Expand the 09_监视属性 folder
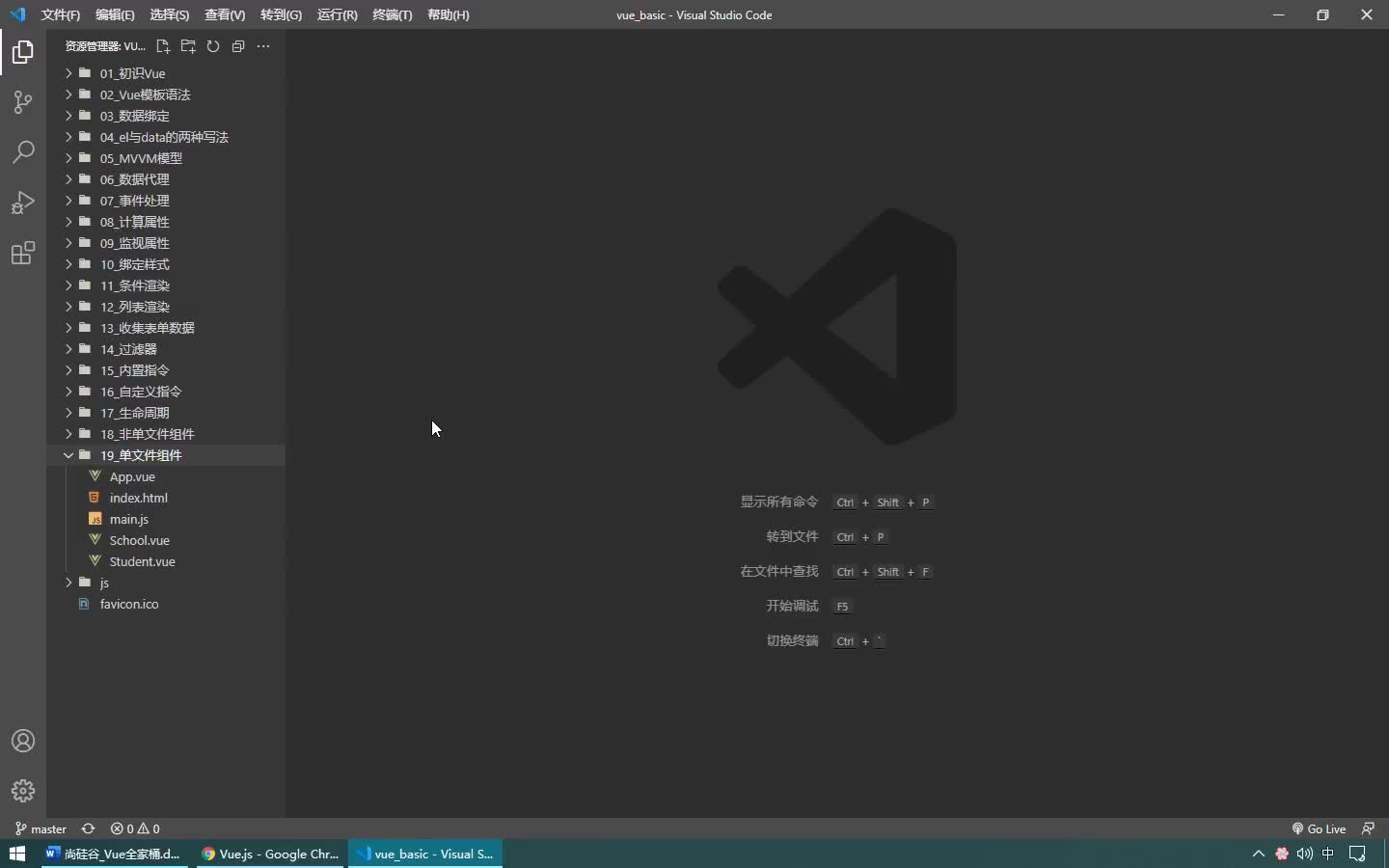Image resolution: width=1389 pixels, height=868 pixels. tap(166, 243)
